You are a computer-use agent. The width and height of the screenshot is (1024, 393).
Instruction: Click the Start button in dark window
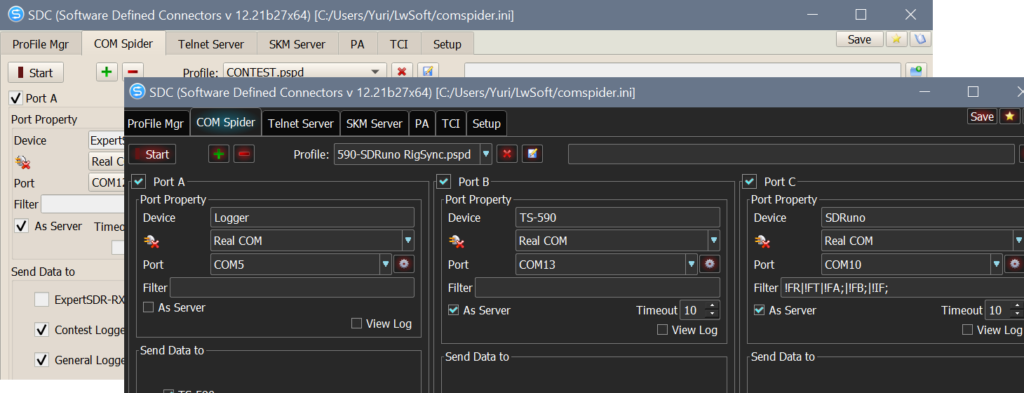[152, 154]
